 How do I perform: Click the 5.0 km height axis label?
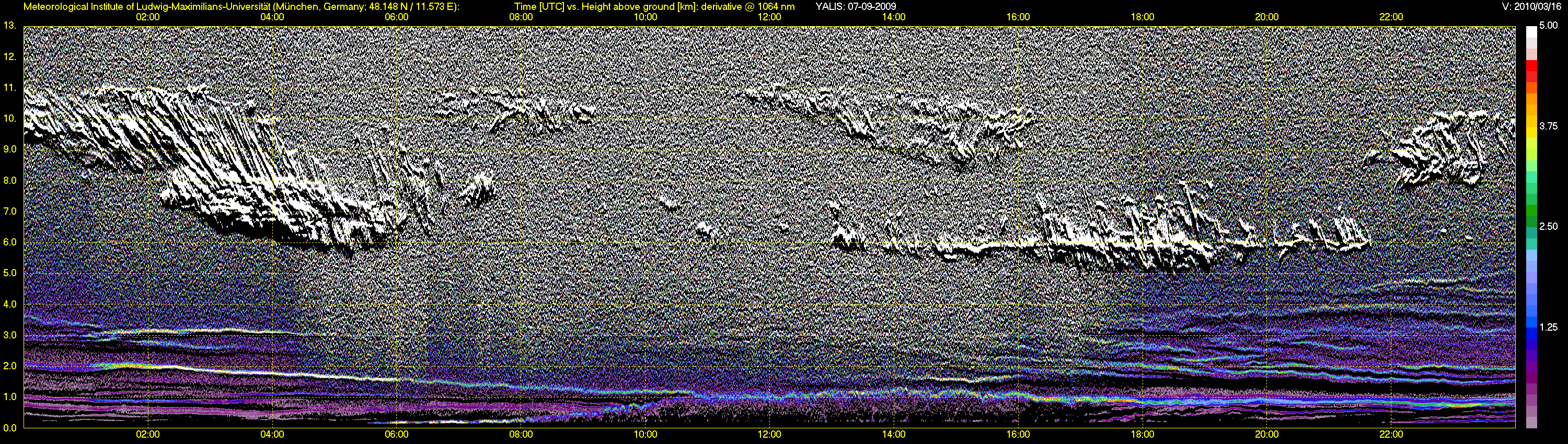tap(10, 273)
